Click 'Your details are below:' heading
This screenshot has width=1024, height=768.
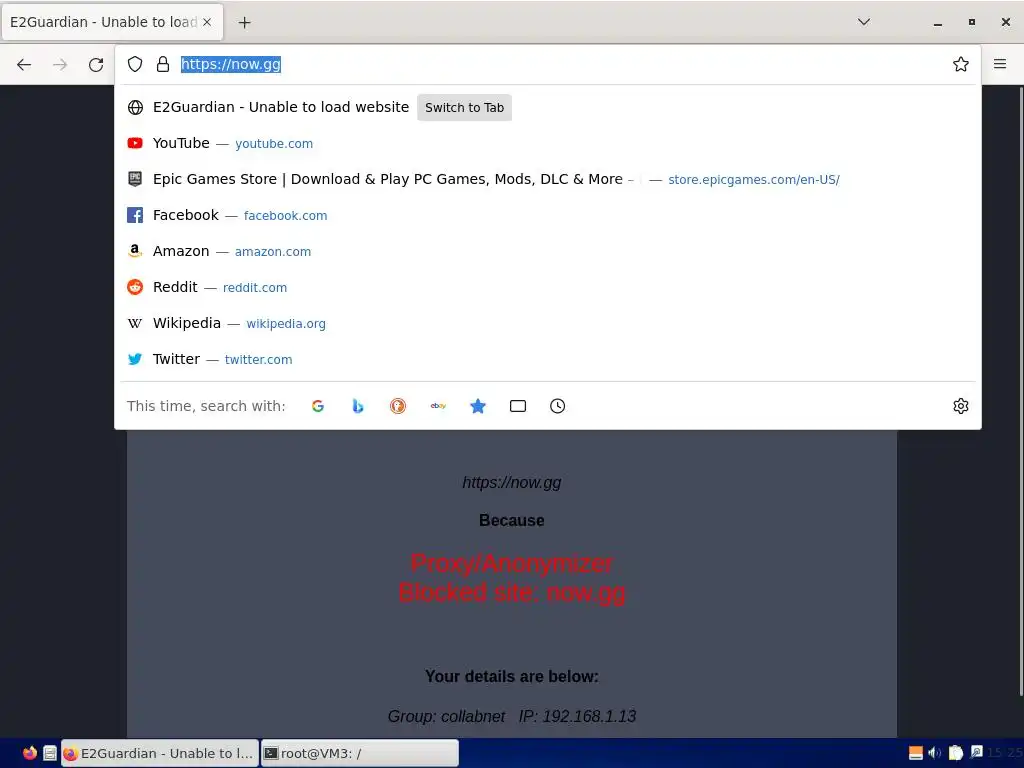[511, 677]
